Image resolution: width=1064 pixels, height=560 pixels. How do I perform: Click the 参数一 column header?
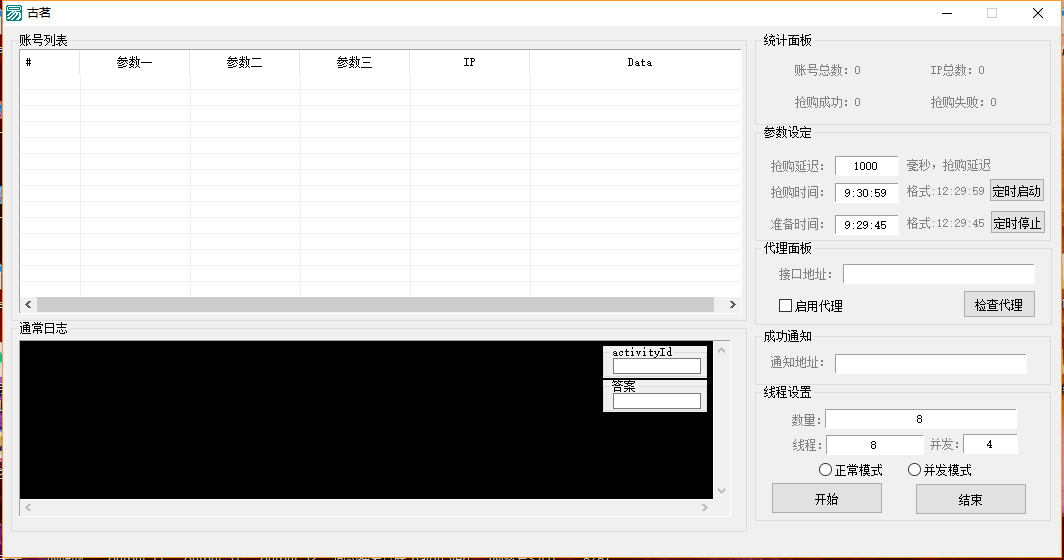[135, 62]
